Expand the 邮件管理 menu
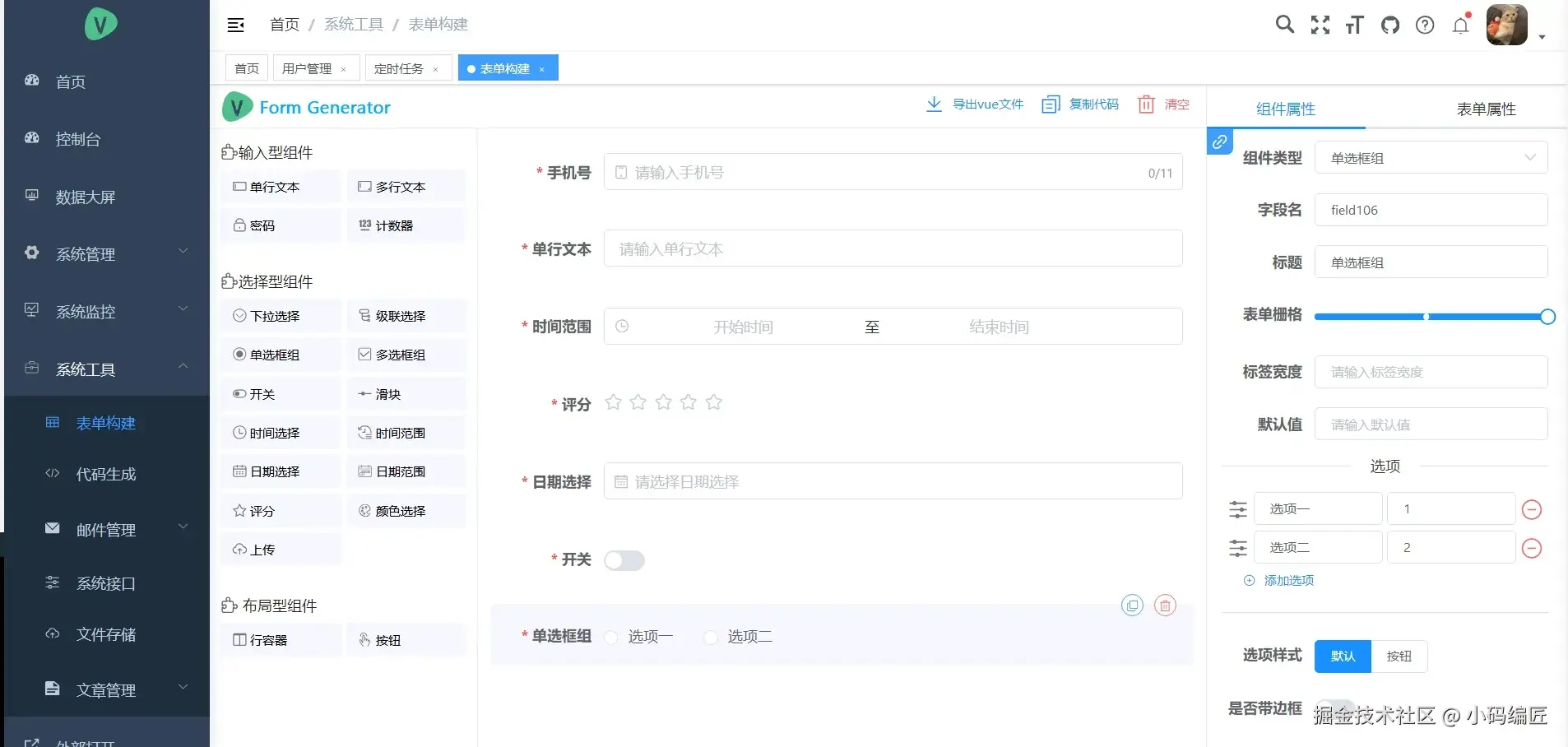 [x=107, y=530]
